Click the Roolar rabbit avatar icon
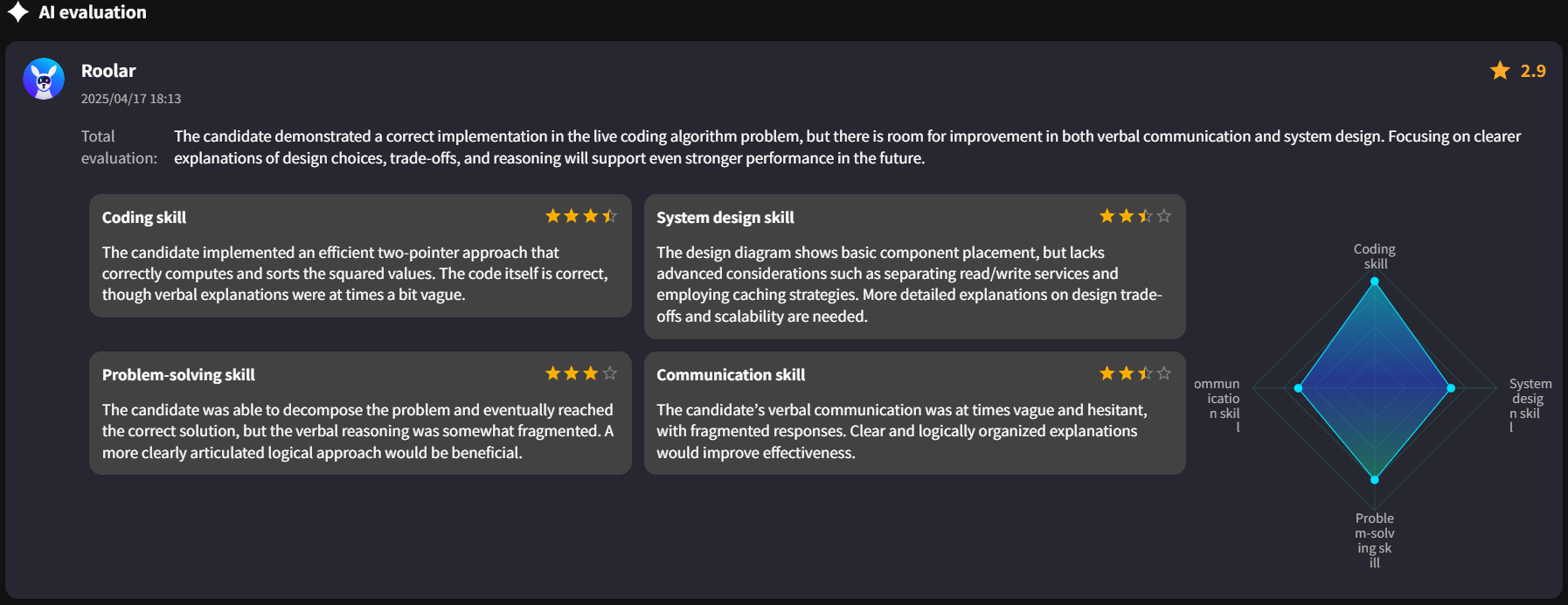 click(44, 80)
